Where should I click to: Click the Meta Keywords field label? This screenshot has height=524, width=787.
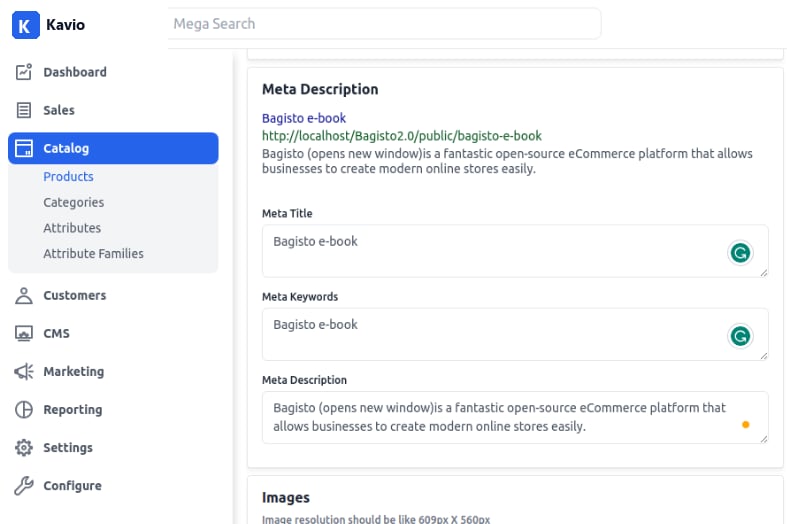point(300,297)
